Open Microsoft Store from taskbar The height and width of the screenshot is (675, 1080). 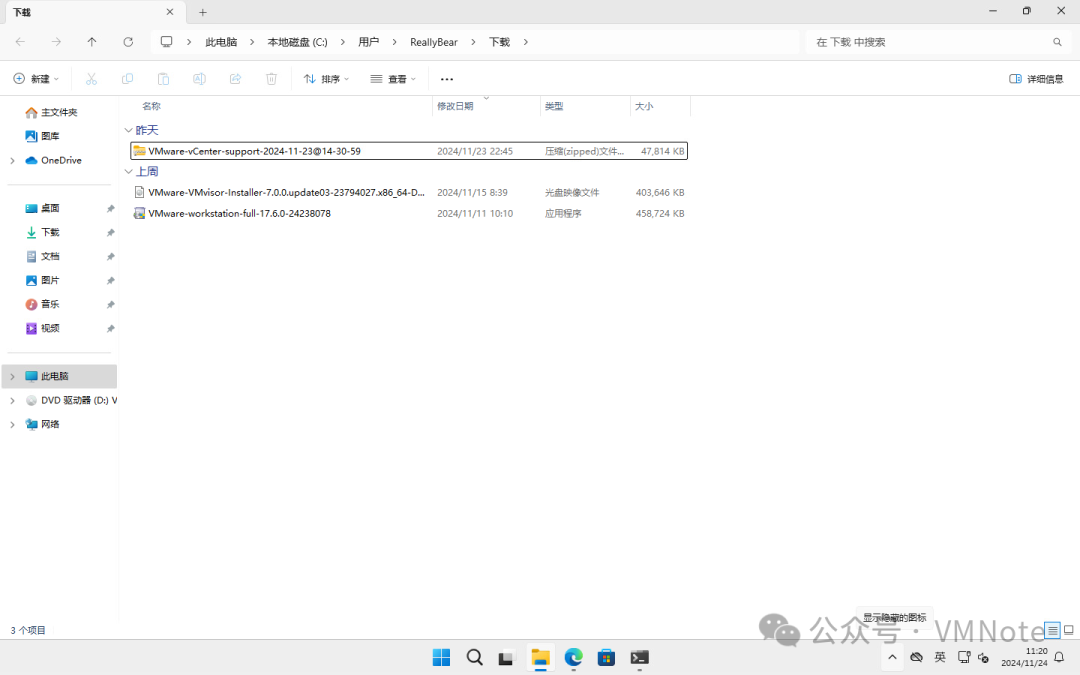[x=606, y=657]
